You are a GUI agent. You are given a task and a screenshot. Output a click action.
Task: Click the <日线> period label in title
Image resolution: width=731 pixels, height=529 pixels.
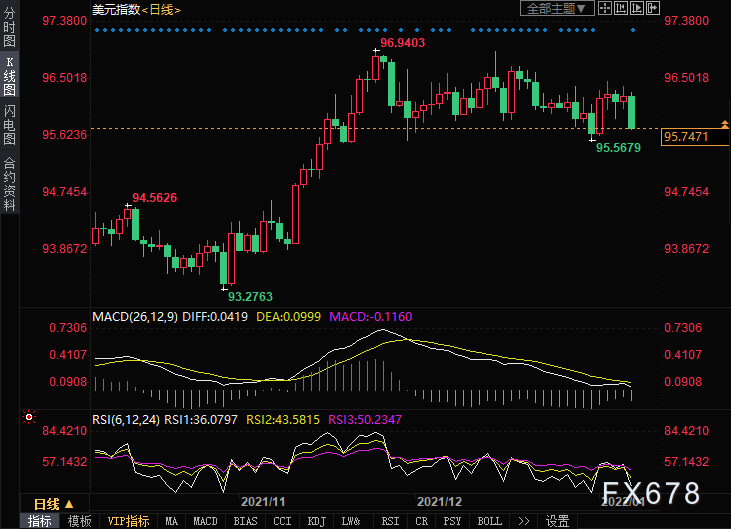click(x=161, y=9)
